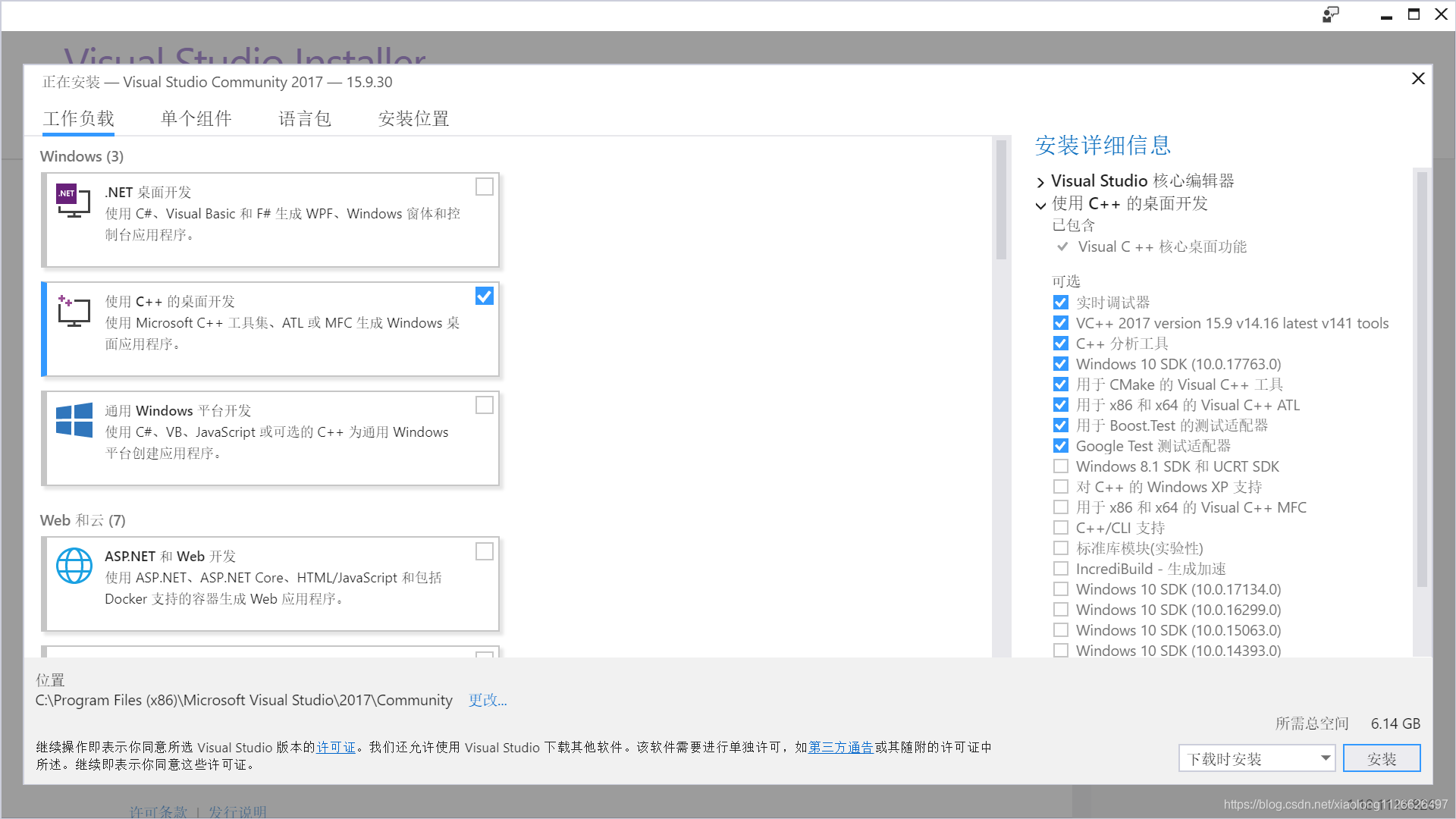Maximize the Visual Studio Installer window

[1414, 14]
